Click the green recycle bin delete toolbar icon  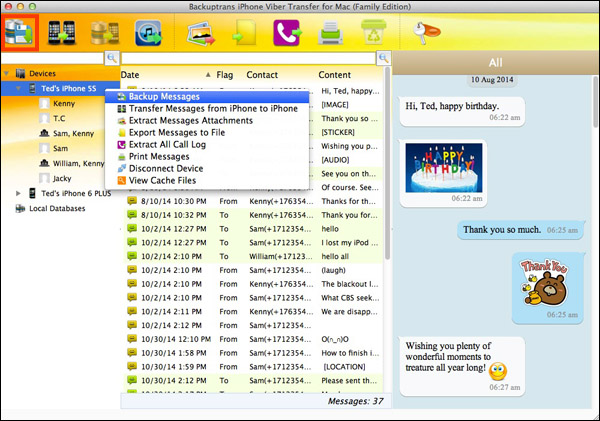click(373, 32)
